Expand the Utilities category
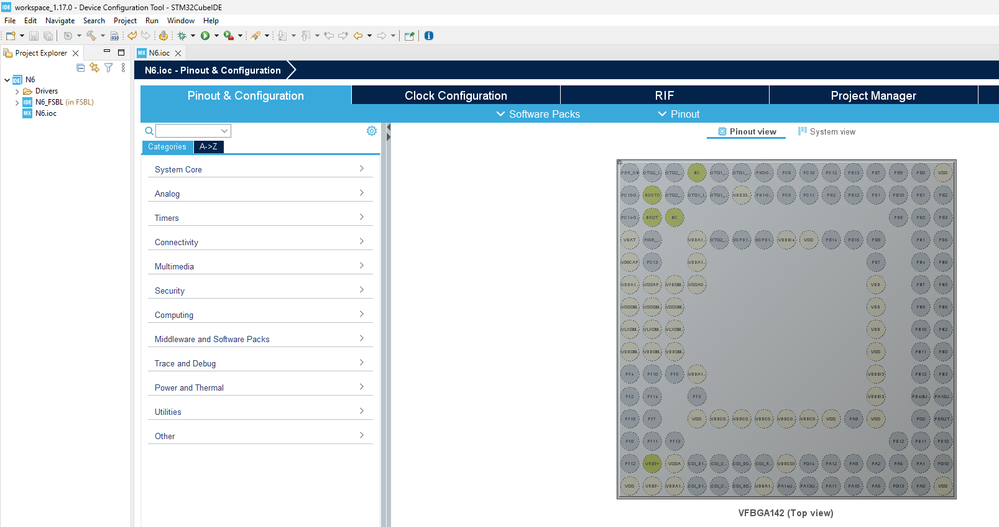 point(260,411)
